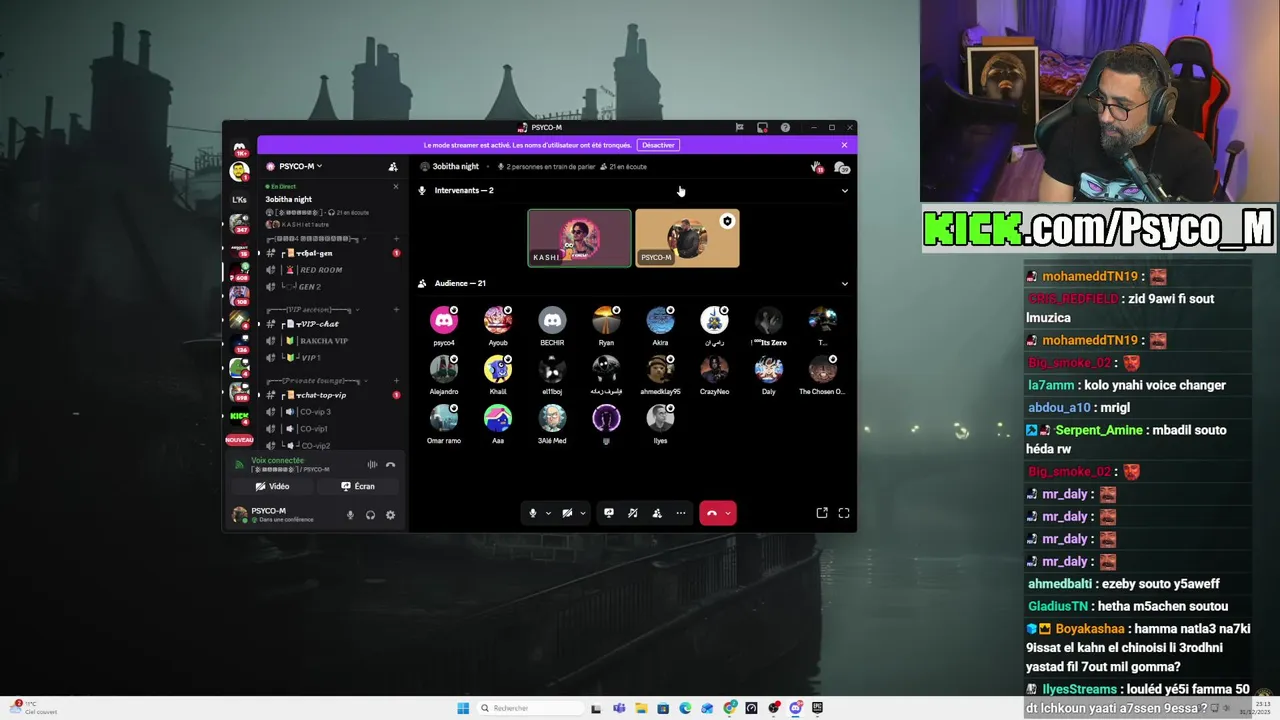The image size is (1280, 720).
Task: Click the Désactiver streamer mode button
Action: click(x=658, y=145)
